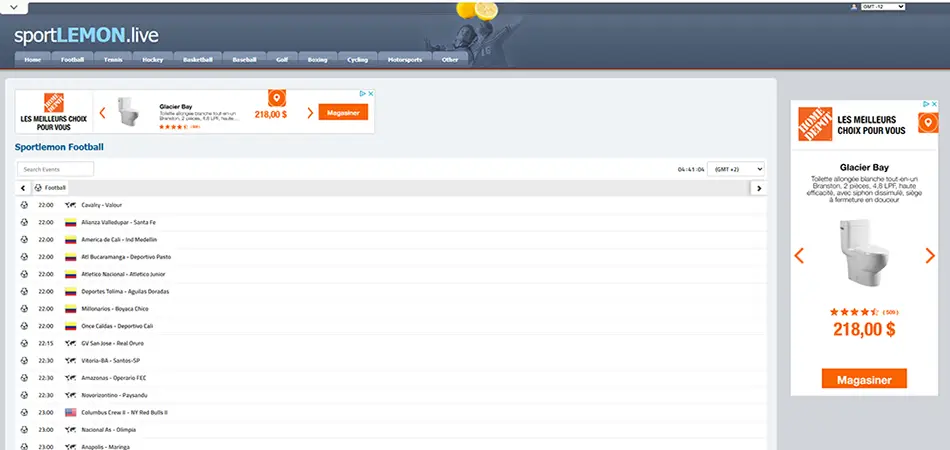Open the Home tab
The height and width of the screenshot is (450, 950).
coord(33,59)
